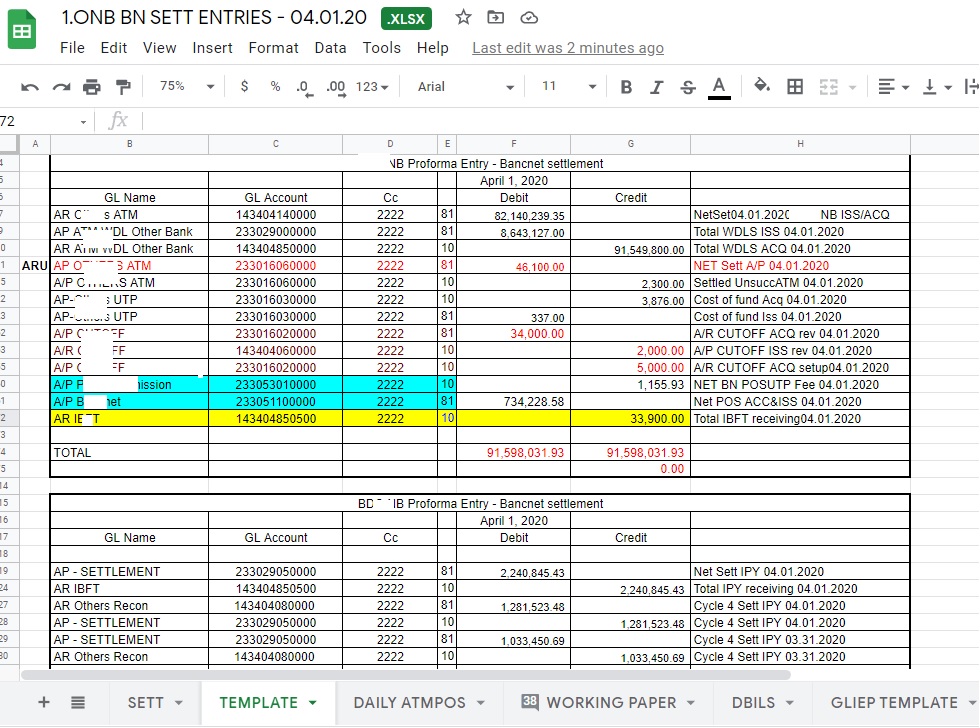Check the cloud document status icon

point(529,17)
